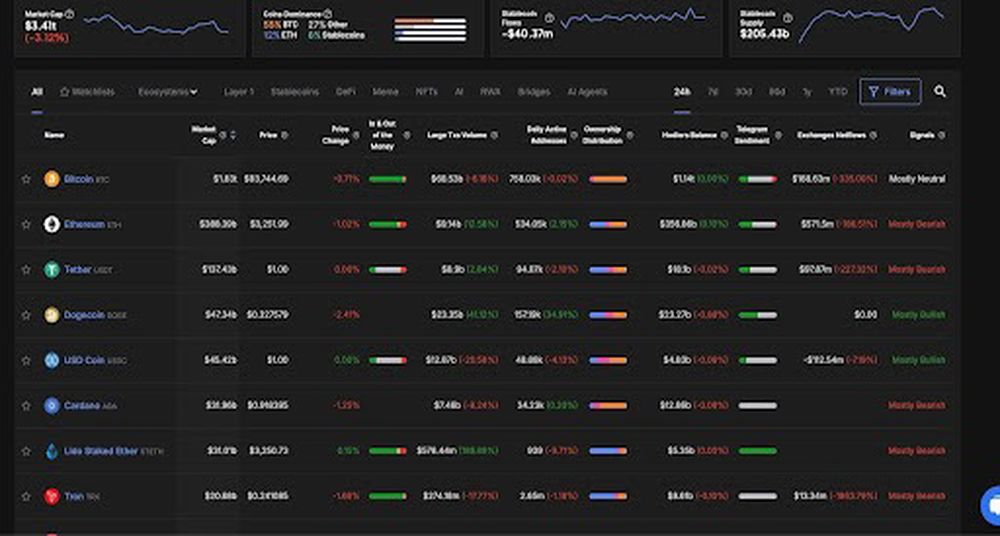Star Cardano to add to watchlist
Screen dimensions: 1000x536
(26, 406)
